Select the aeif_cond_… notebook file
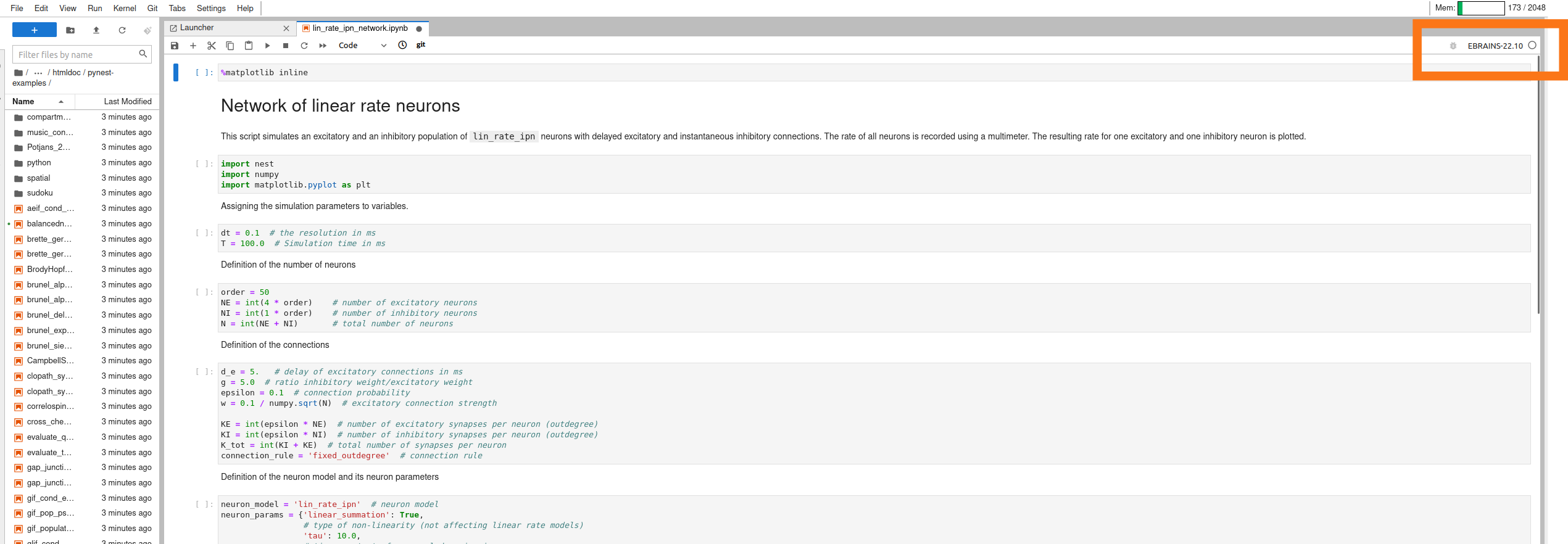This screenshot has width=1568, height=544. (81, 208)
